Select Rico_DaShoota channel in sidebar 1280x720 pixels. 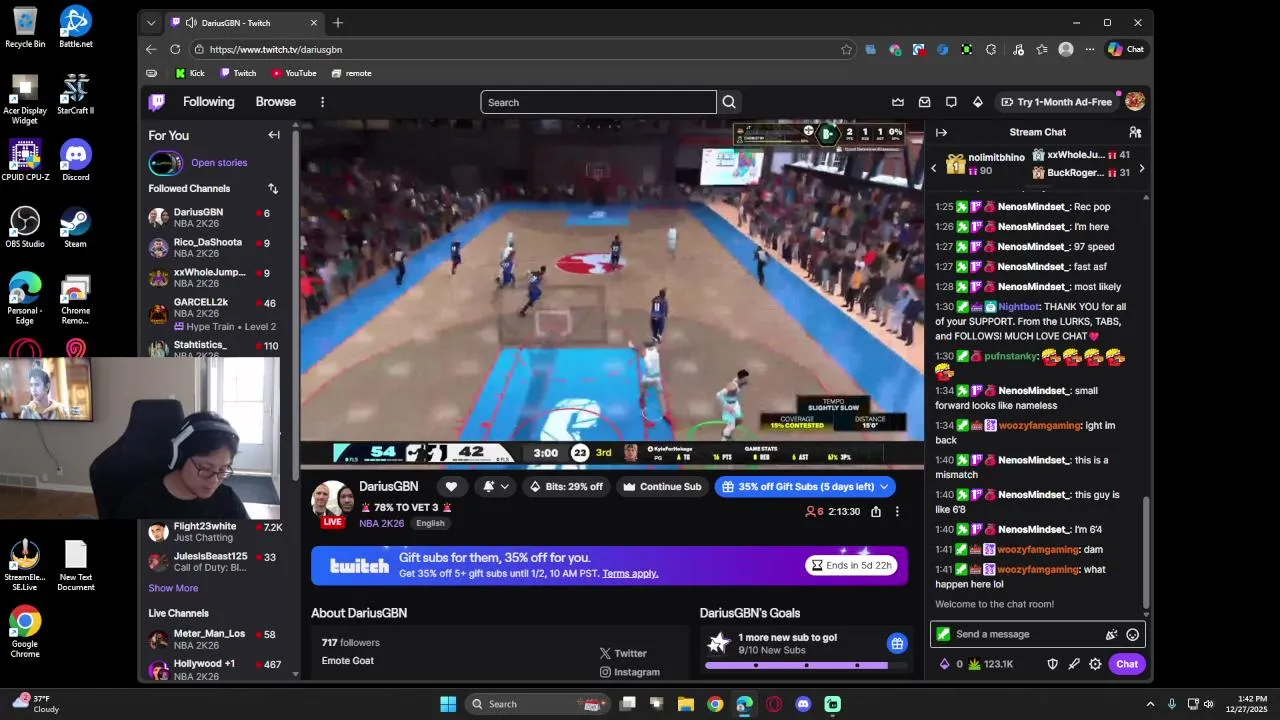pyautogui.click(x=213, y=248)
